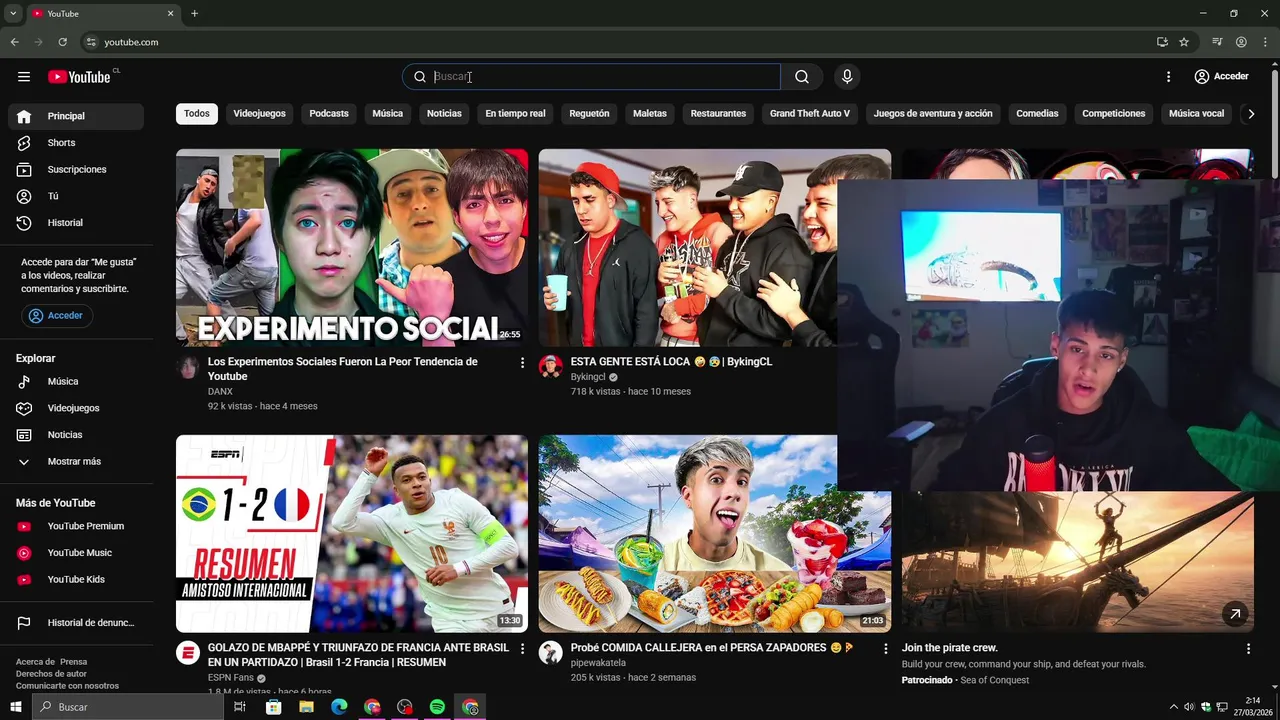Open YouTube Kids link

[x=76, y=579]
